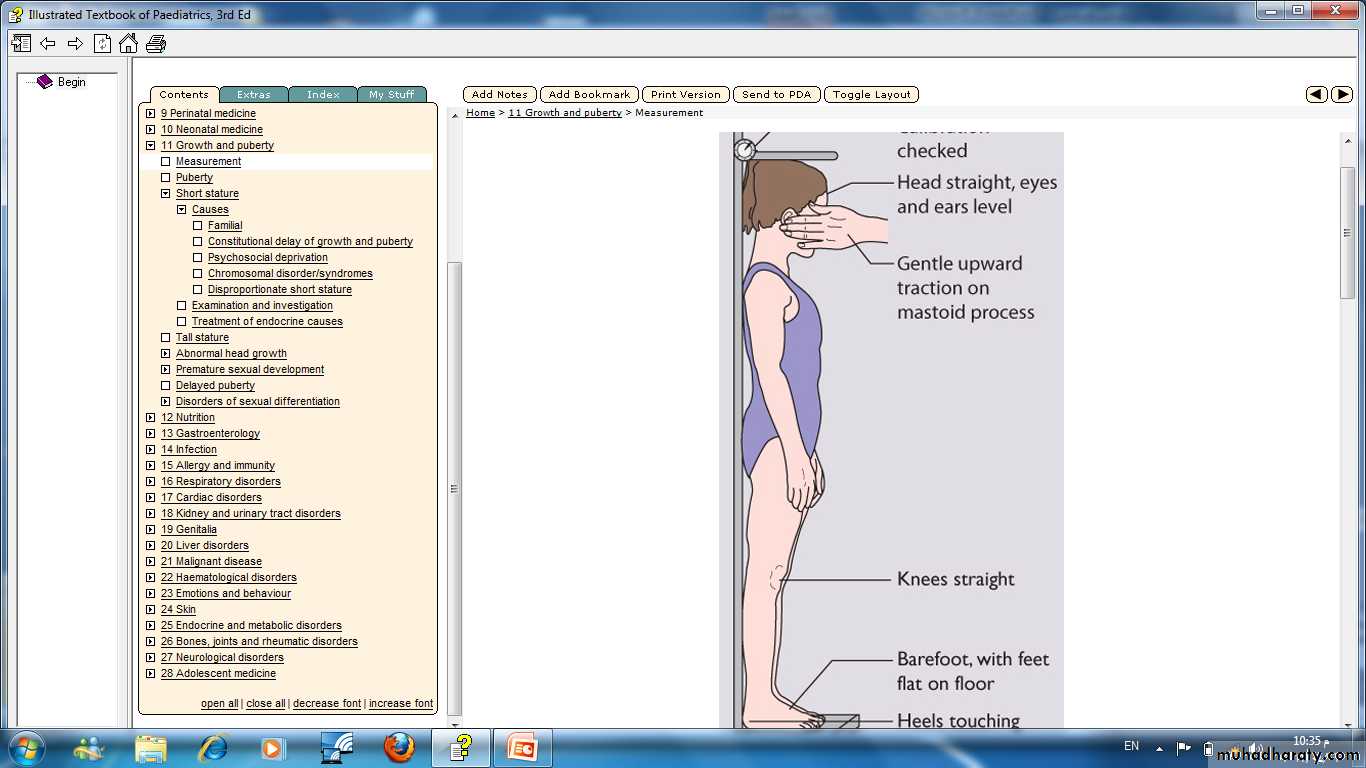The image size is (1366, 768).
Task: Open Firefox from the taskbar
Action: (398, 747)
